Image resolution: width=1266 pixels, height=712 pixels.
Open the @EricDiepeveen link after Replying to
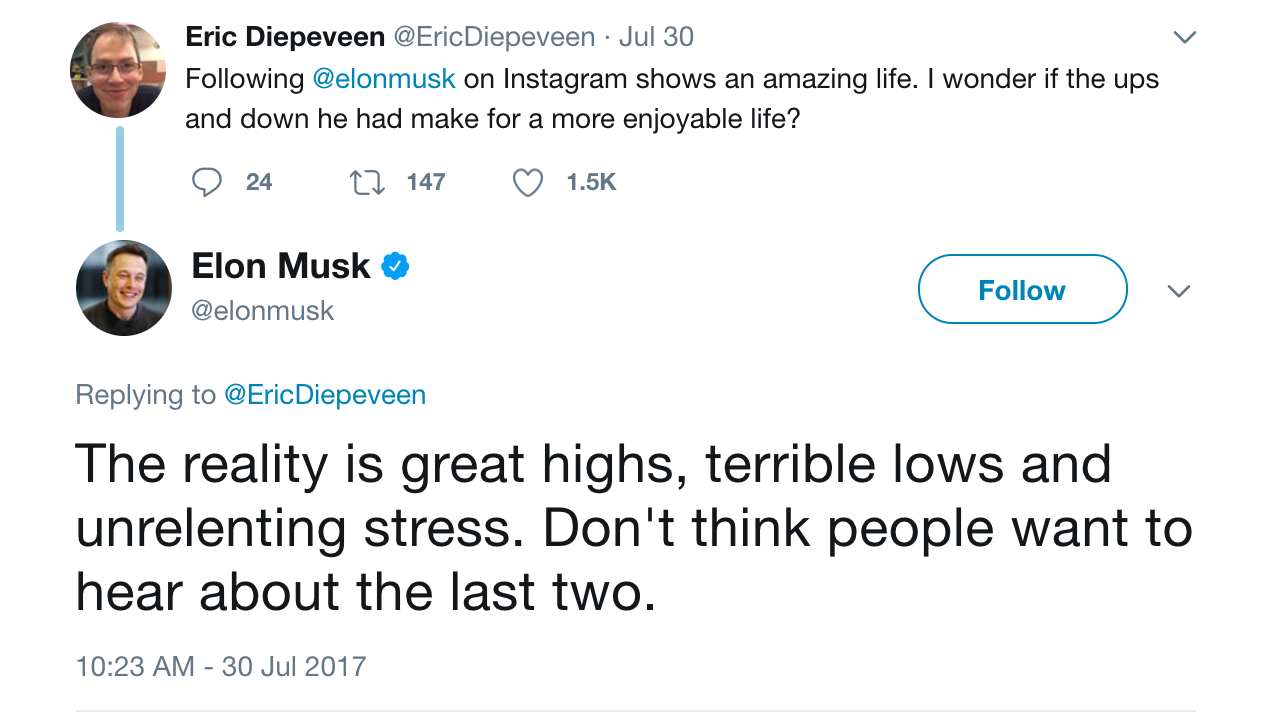pos(325,395)
